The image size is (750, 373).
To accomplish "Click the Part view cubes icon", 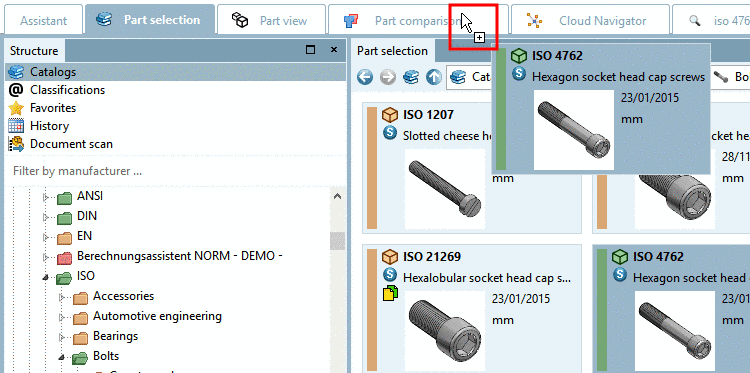I will click(240, 20).
